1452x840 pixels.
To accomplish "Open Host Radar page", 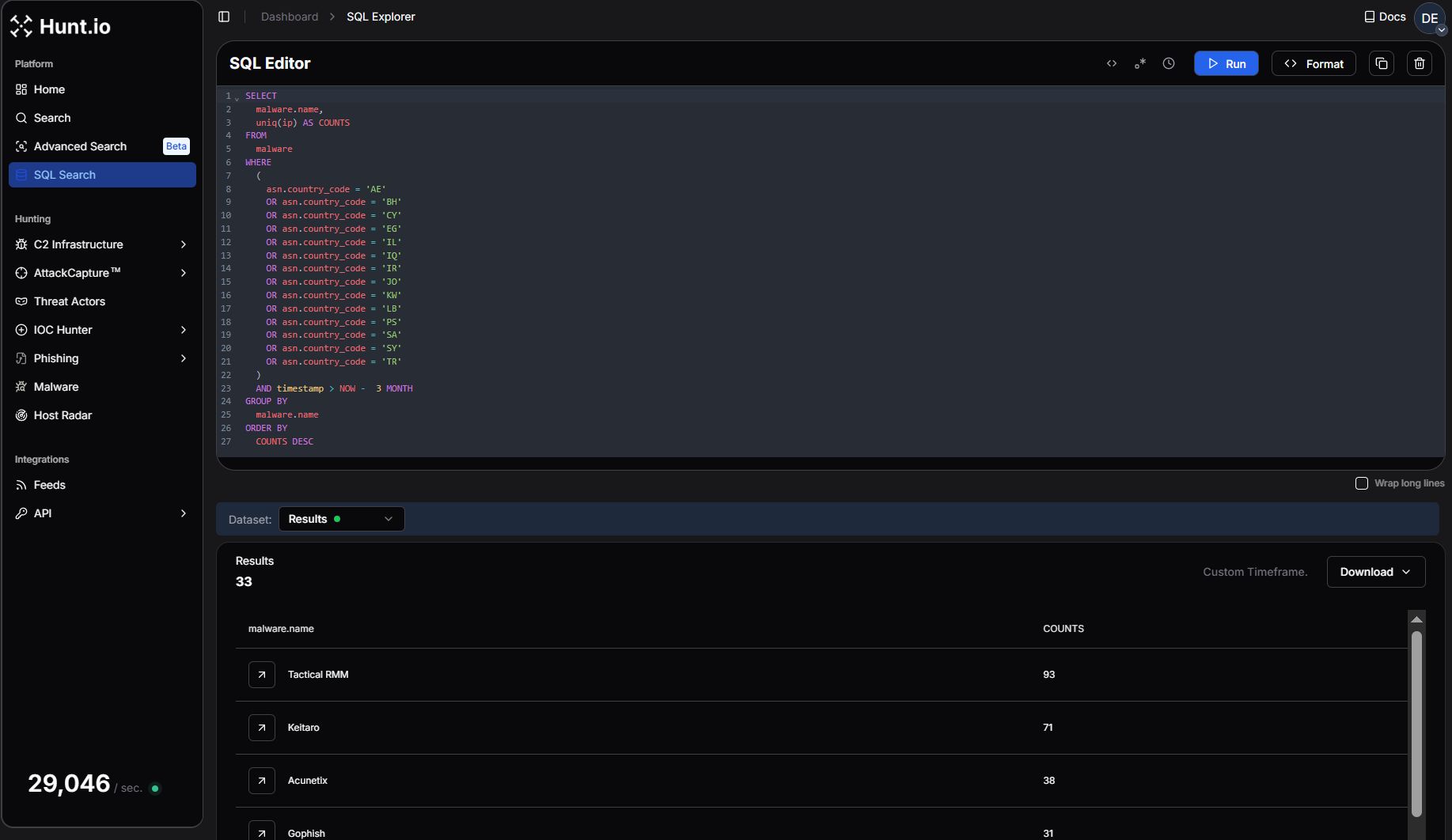I will pos(102,415).
